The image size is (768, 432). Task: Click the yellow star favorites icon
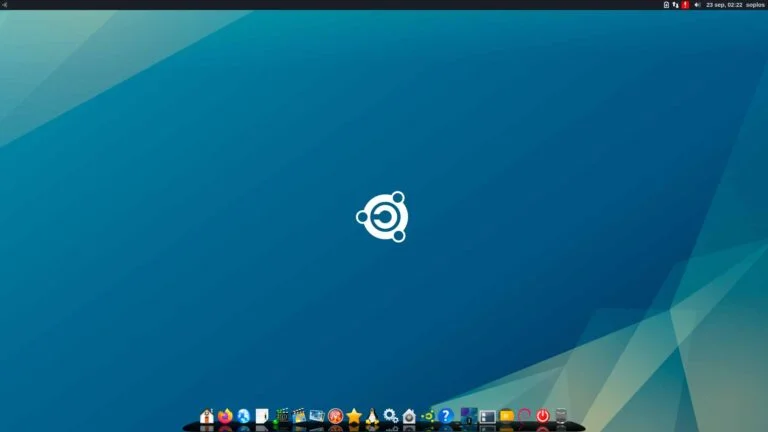pyautogui.click(x=354, y=416)
